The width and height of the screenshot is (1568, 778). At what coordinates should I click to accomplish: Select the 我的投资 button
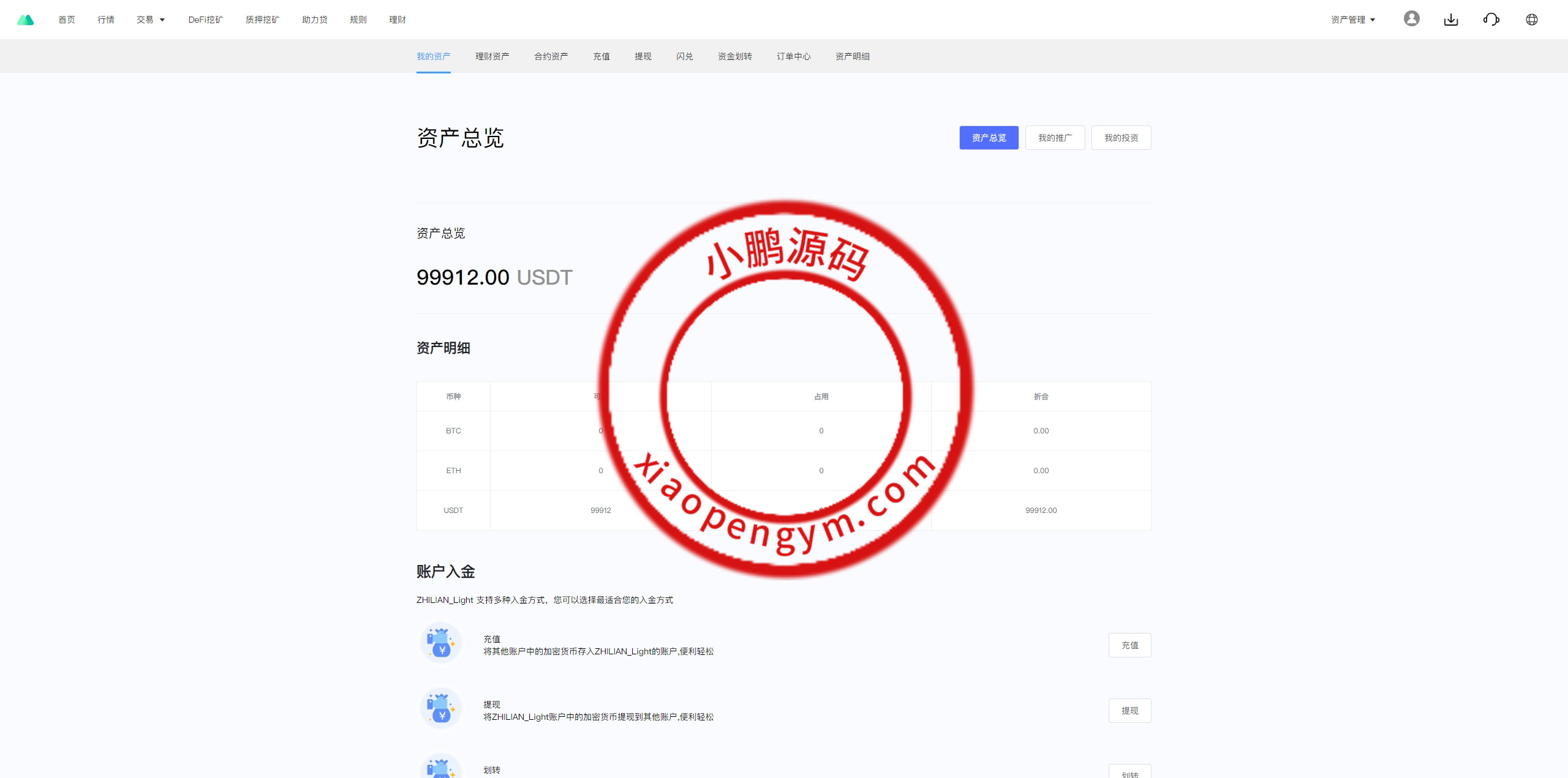[1121, 138]
